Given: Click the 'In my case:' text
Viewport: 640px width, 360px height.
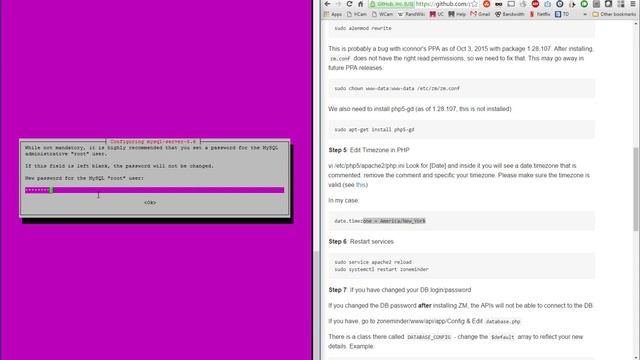Looking at the screenshot, I should 343,200.
